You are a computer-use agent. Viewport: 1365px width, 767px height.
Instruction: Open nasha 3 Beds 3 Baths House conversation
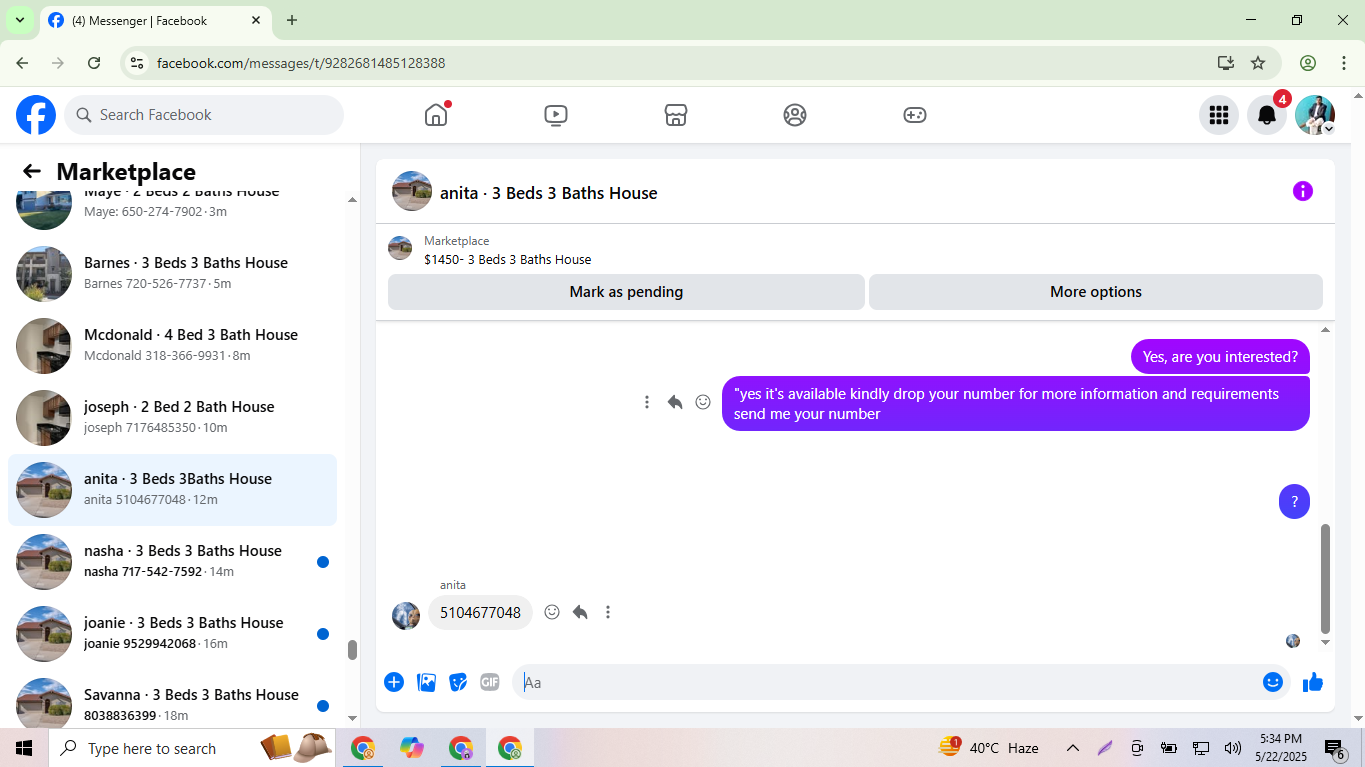point(172,562)
